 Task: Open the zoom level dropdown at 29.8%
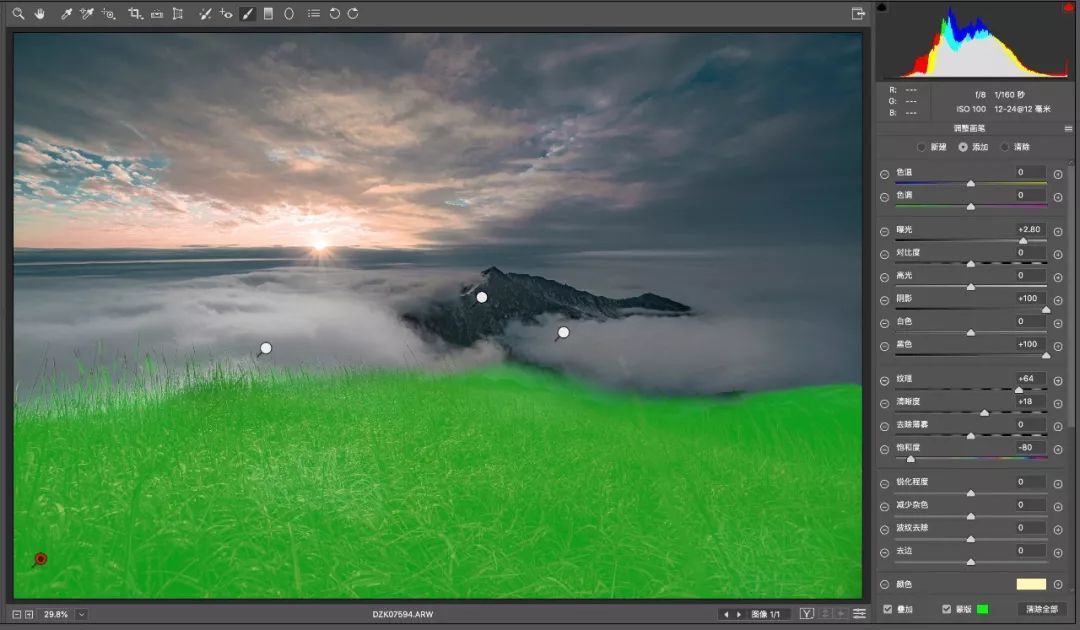coord(81,614)
